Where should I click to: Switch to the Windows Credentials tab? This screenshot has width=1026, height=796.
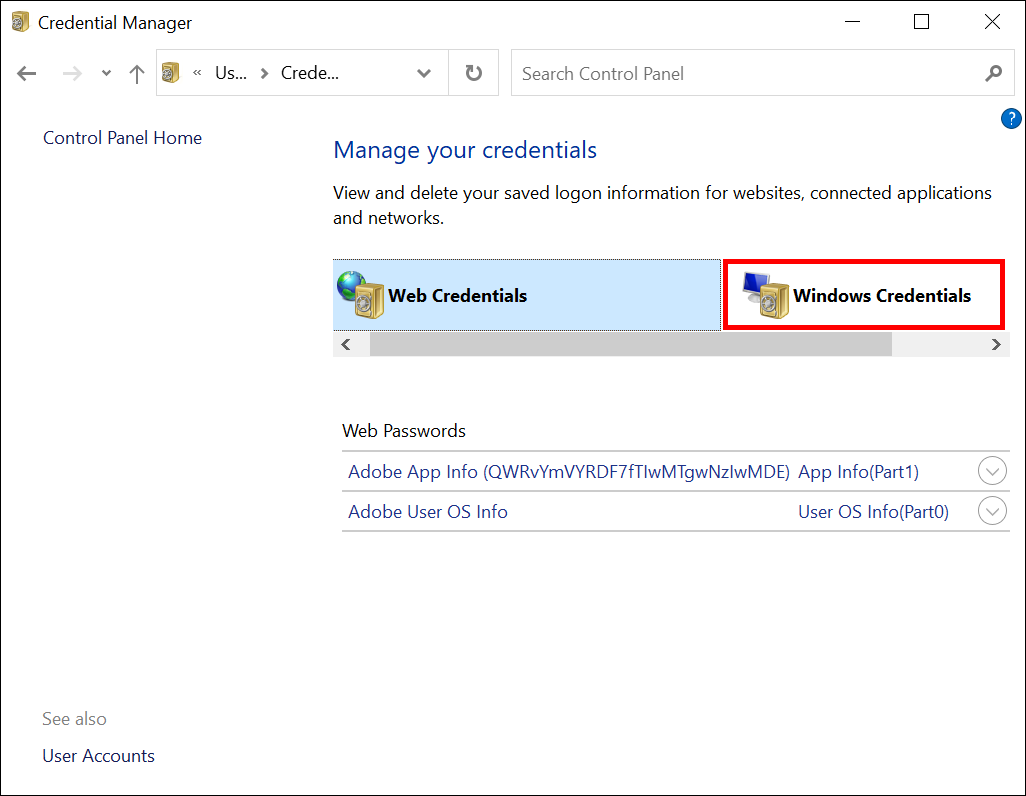click(881, 295)
